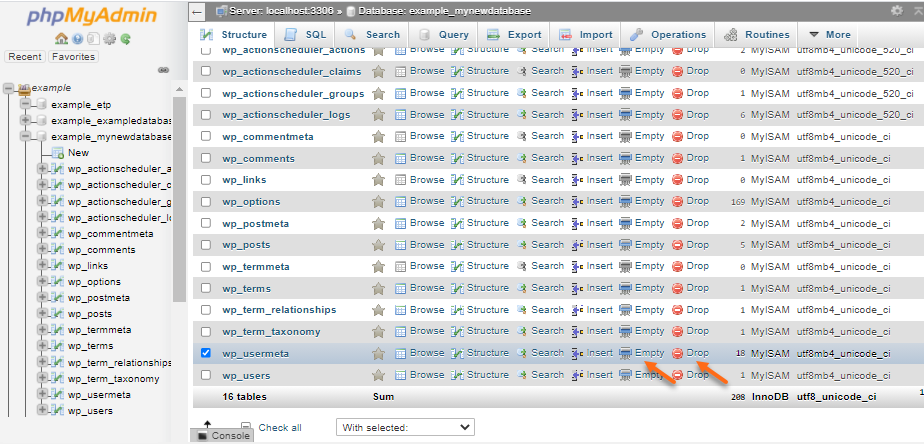Click the Console bar icon
The height and width of the screenshot is (444, 924).
202,436
